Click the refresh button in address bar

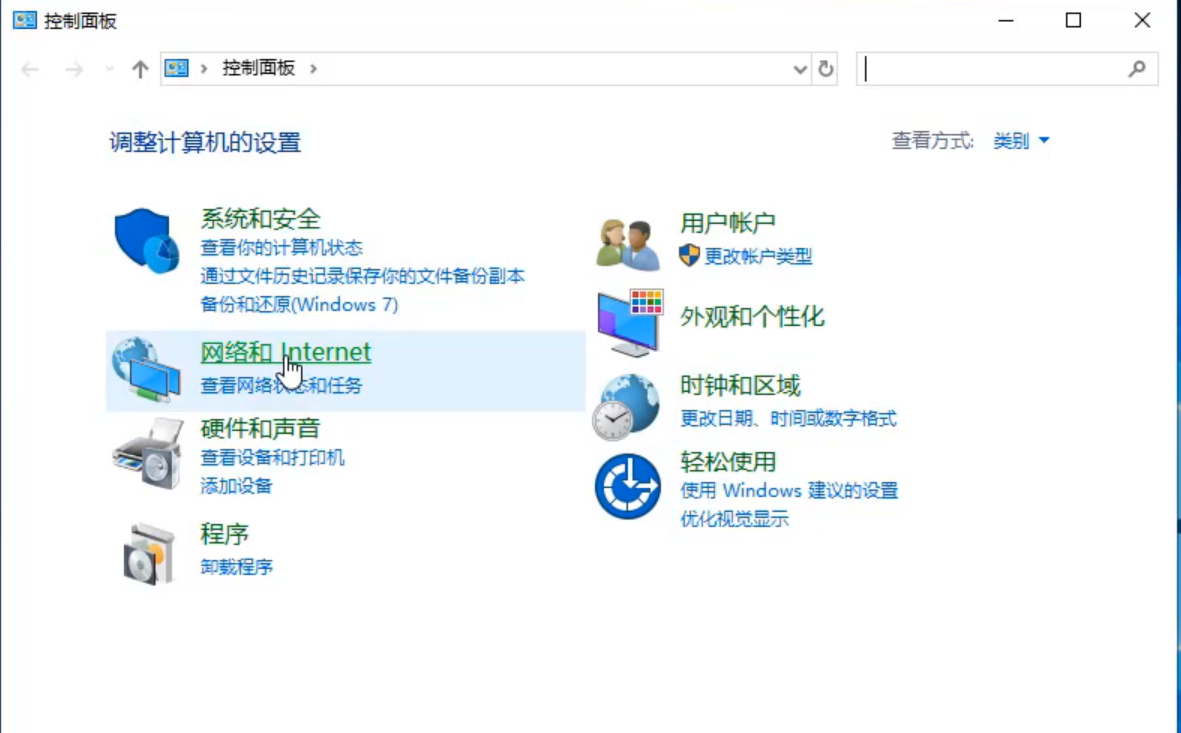click(x=826, y=69)
